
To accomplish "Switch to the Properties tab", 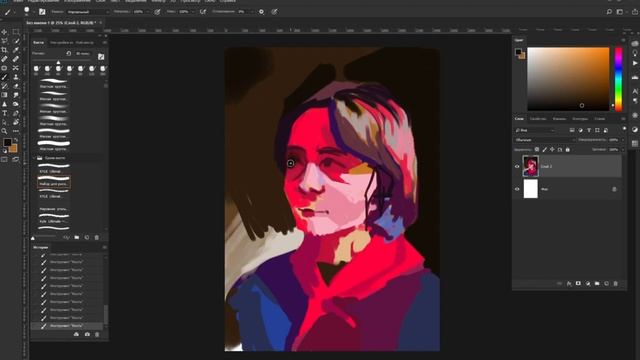I will [x=538, y=119].
